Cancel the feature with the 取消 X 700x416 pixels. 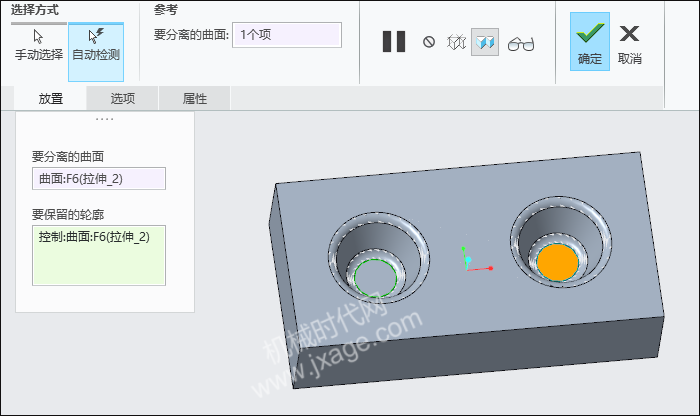click(x=629, y=44)
